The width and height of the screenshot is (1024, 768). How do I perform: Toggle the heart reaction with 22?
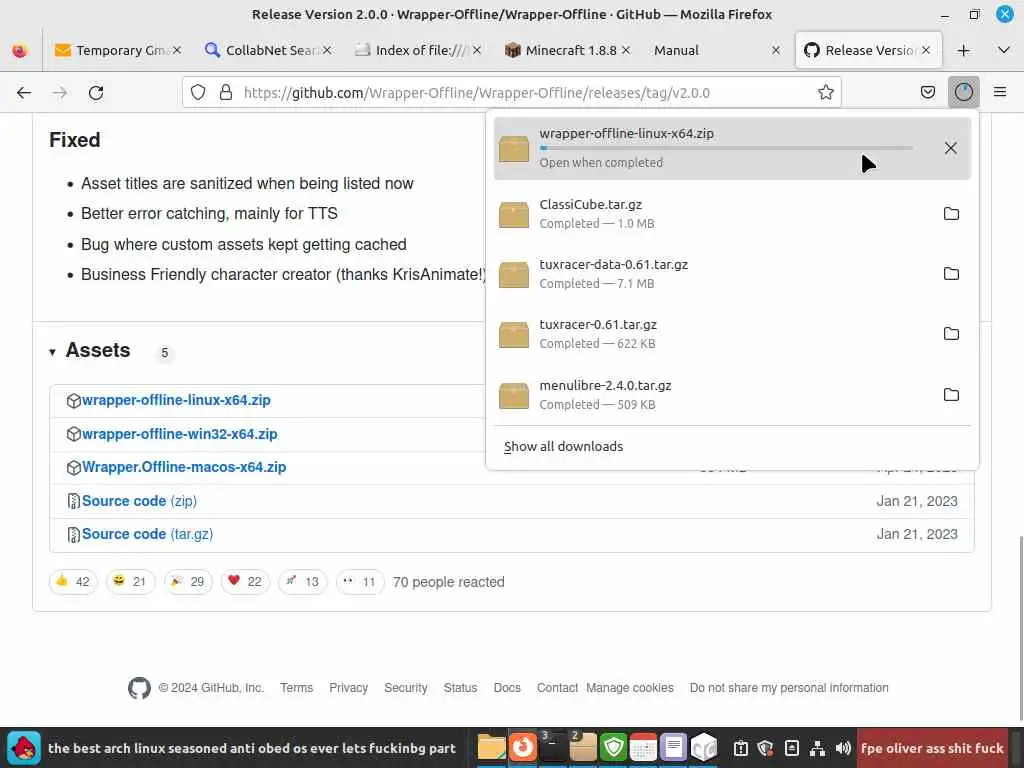[x=246, y=582]
